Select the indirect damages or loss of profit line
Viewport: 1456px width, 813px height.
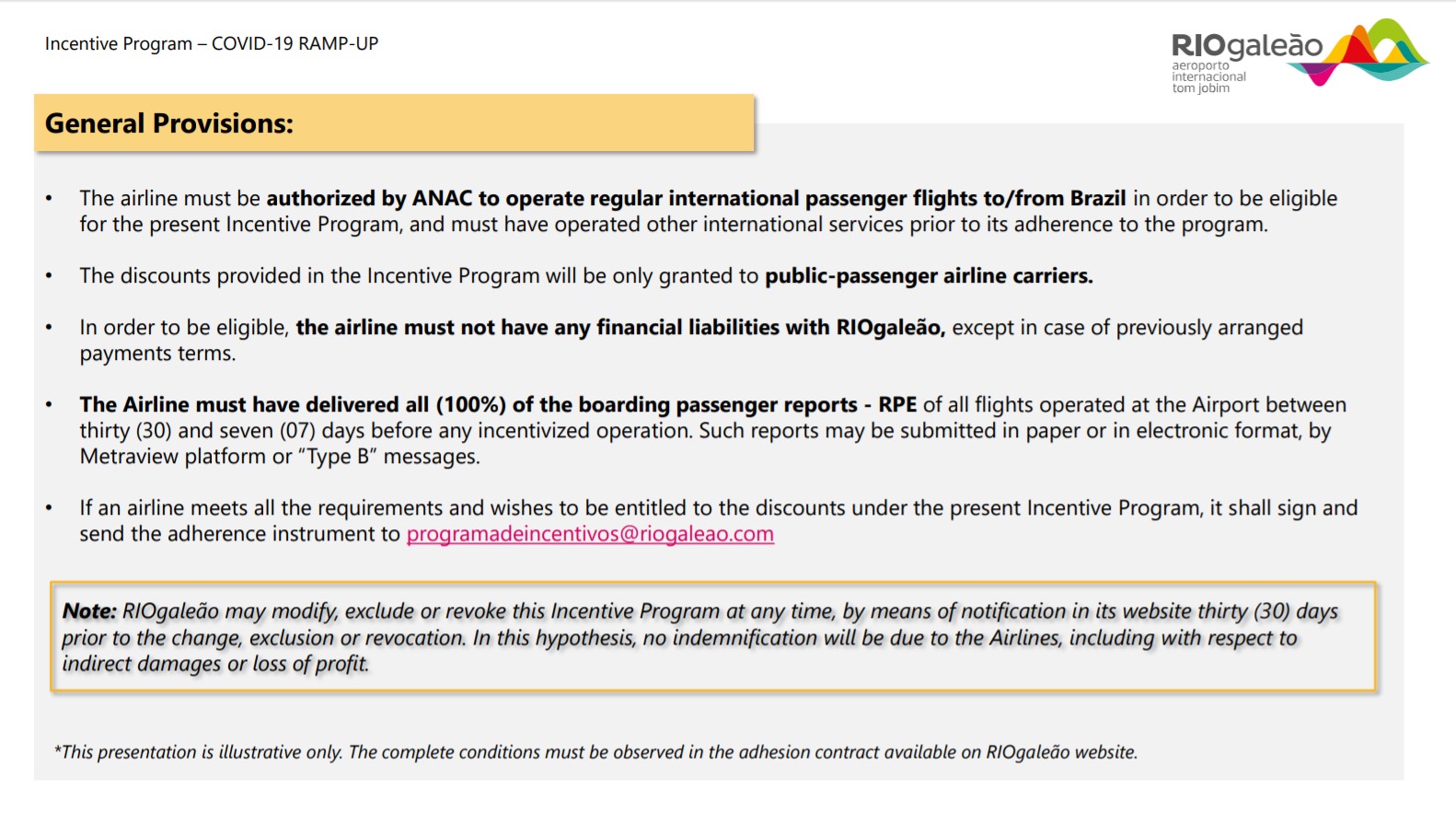coord(215,664)
